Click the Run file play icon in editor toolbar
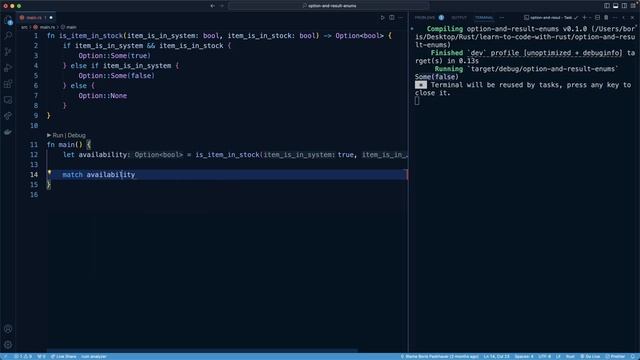Image resolution: width=640 pixels, height=360 pixels. point(382,18)
